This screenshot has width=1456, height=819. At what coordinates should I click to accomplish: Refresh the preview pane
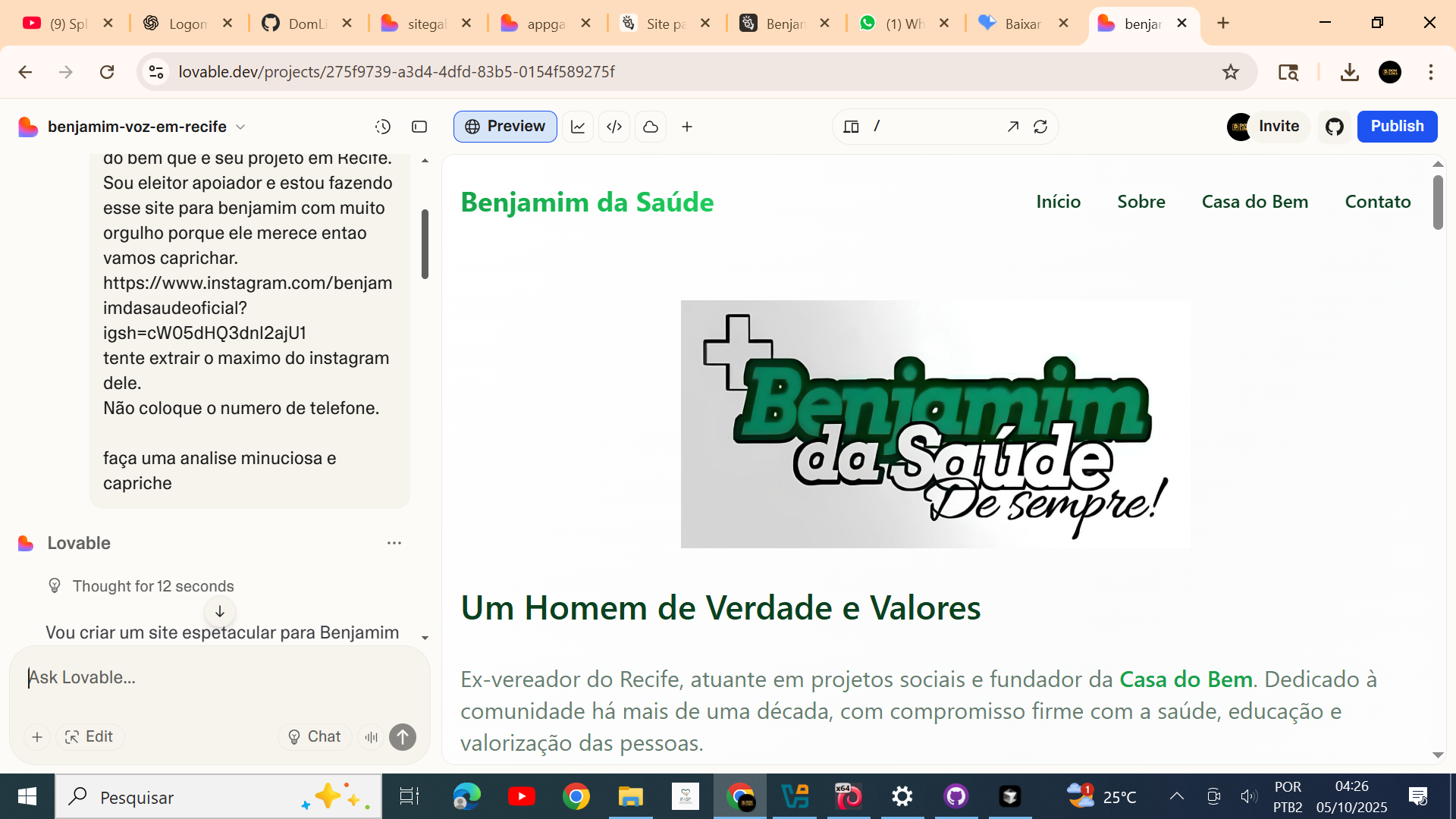coord(1040,127)
